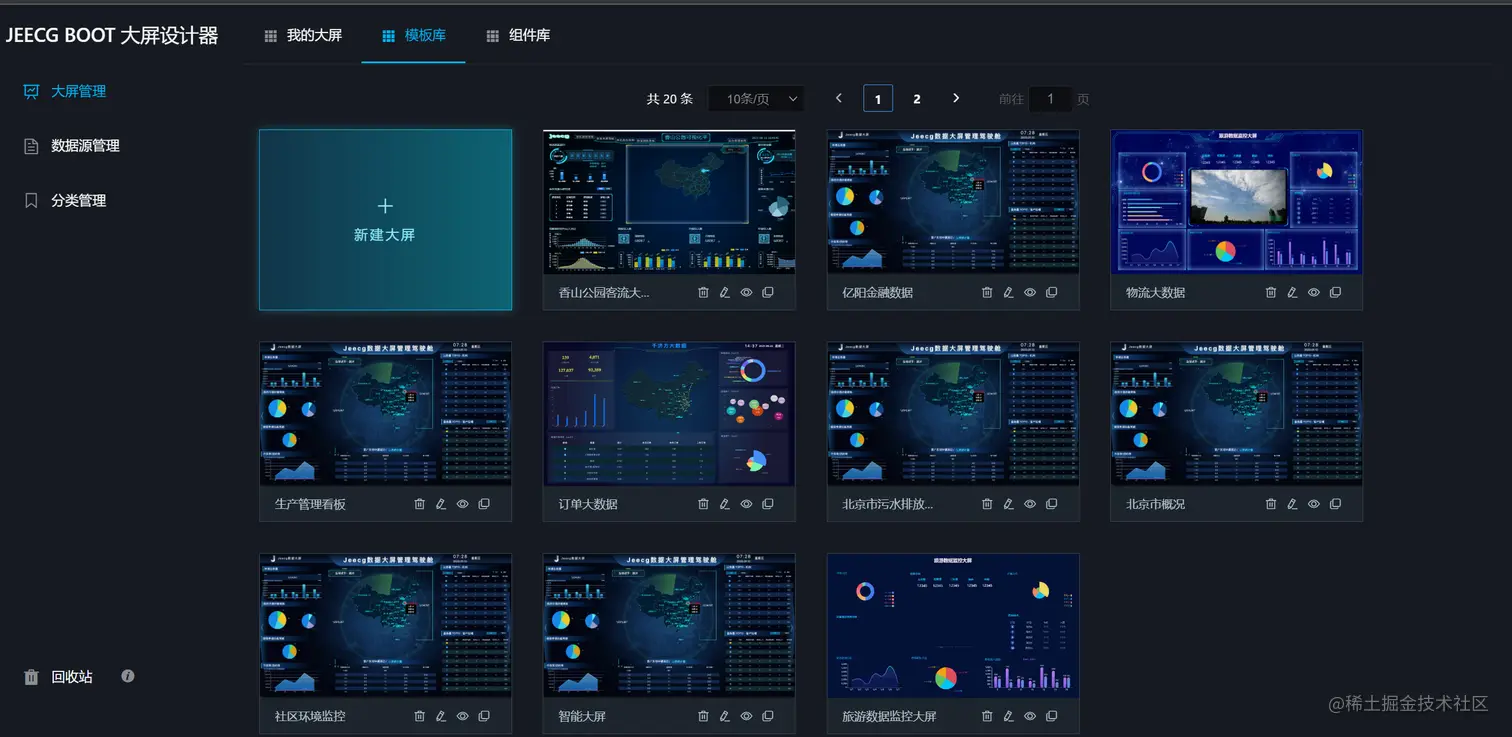Preview the 旅游数据监控大屏 template with eye icon
This screenshot has height=737, width=1512.
coord(1030,716)
